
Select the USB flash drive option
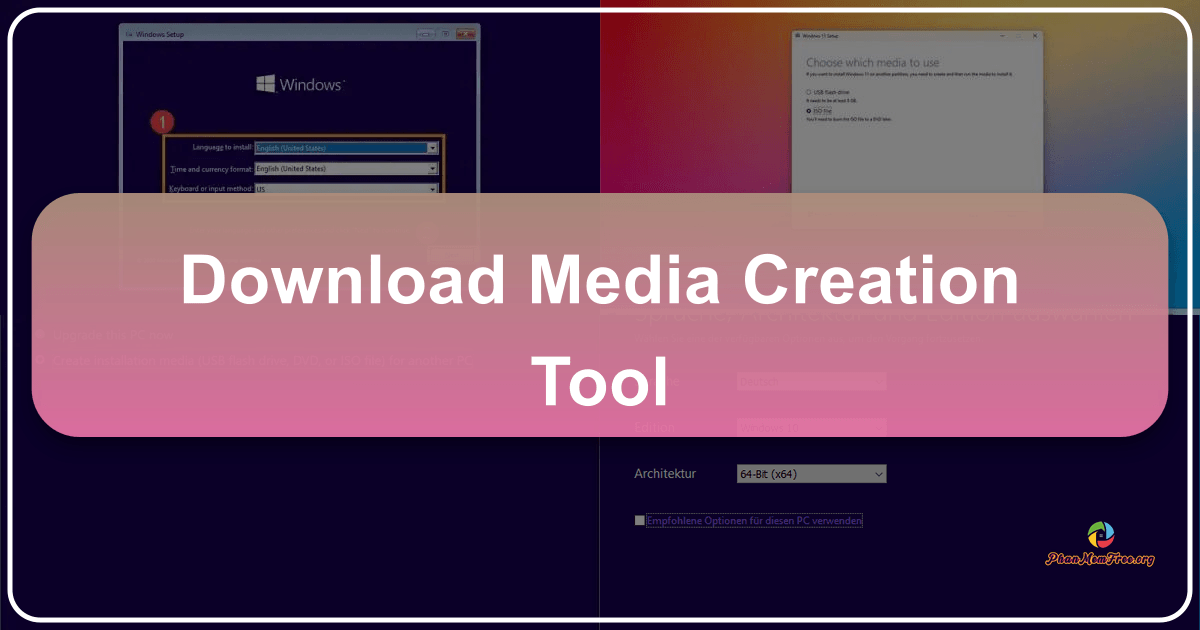click(808, 91)
